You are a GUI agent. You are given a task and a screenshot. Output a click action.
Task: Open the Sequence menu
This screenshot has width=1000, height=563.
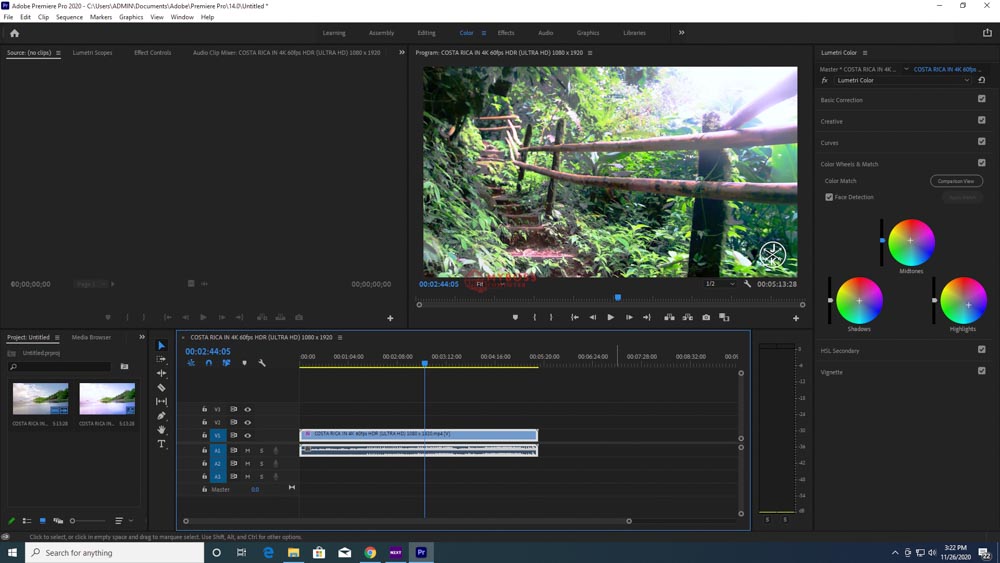pos(69,17)
